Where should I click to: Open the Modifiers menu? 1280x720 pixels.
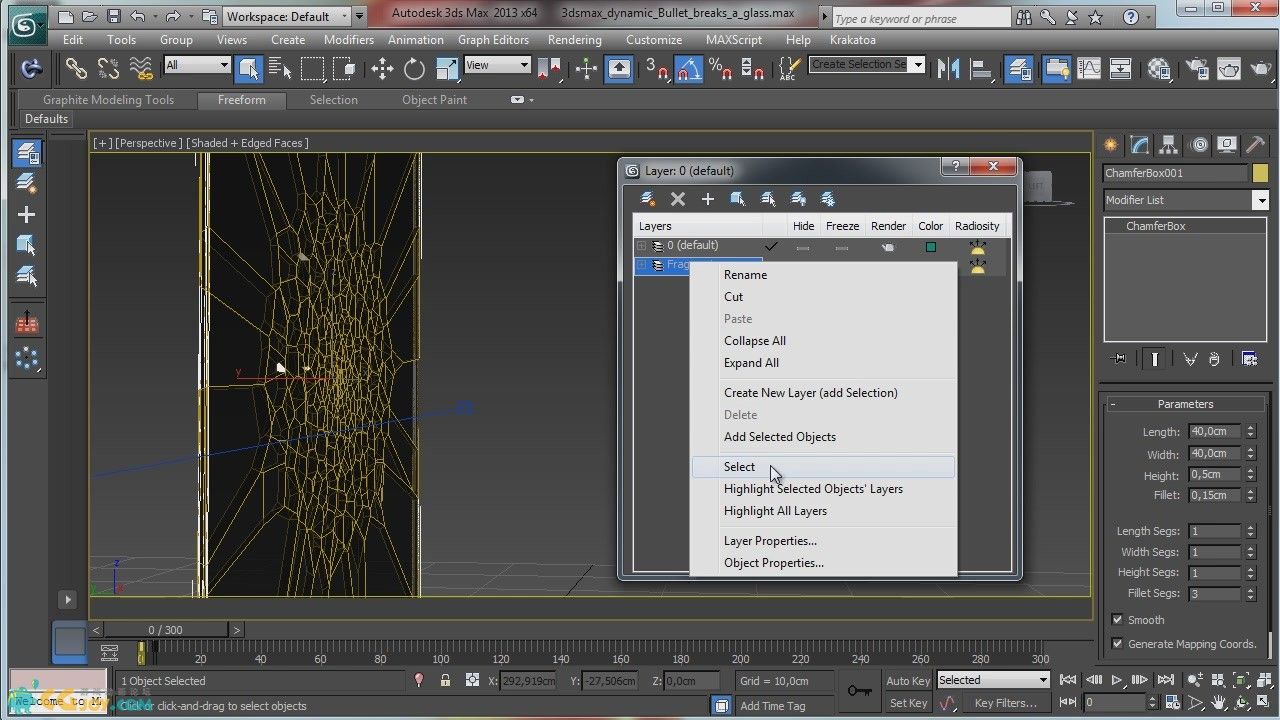[x=348, y=40]
